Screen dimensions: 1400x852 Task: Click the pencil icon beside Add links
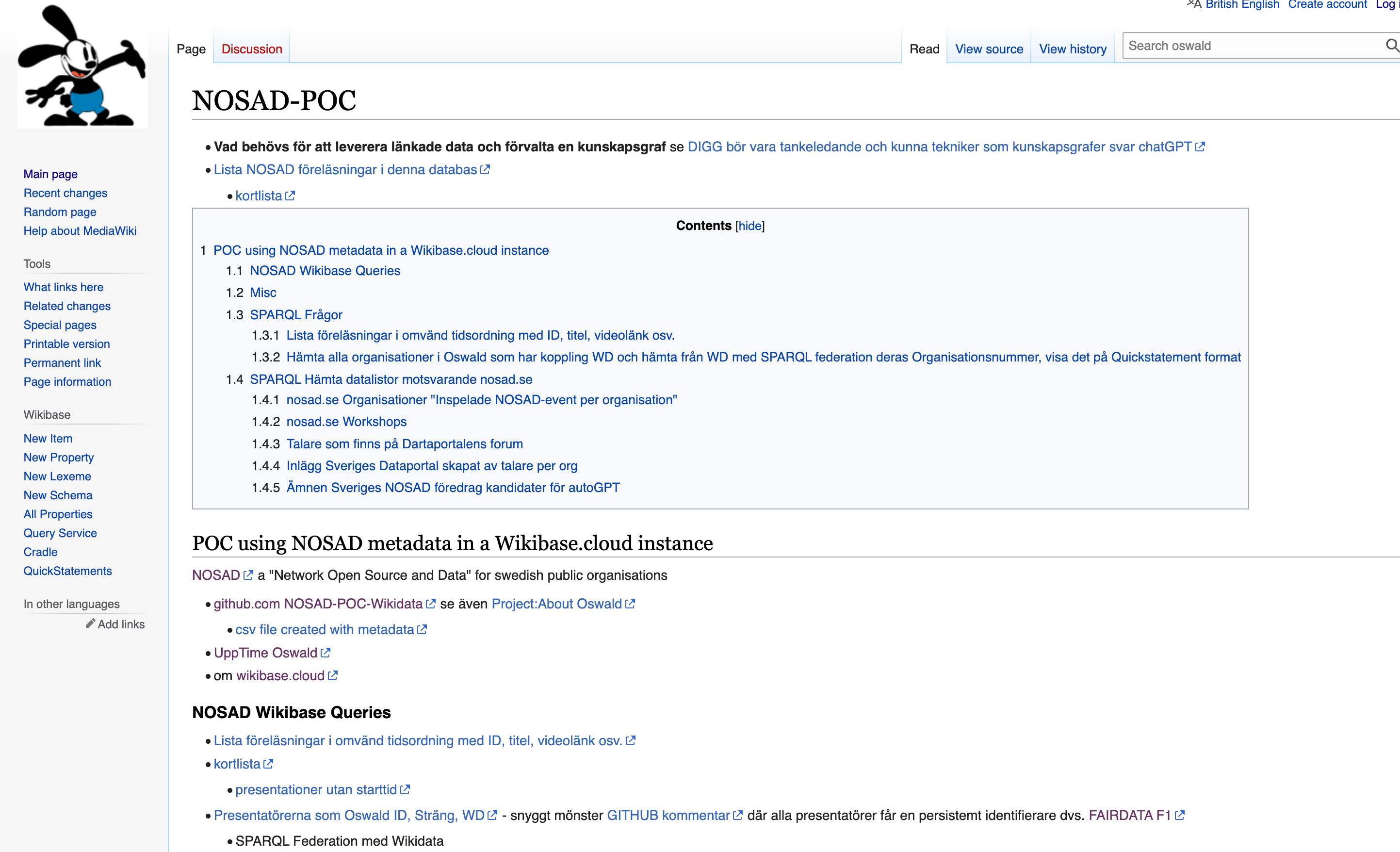90,623
